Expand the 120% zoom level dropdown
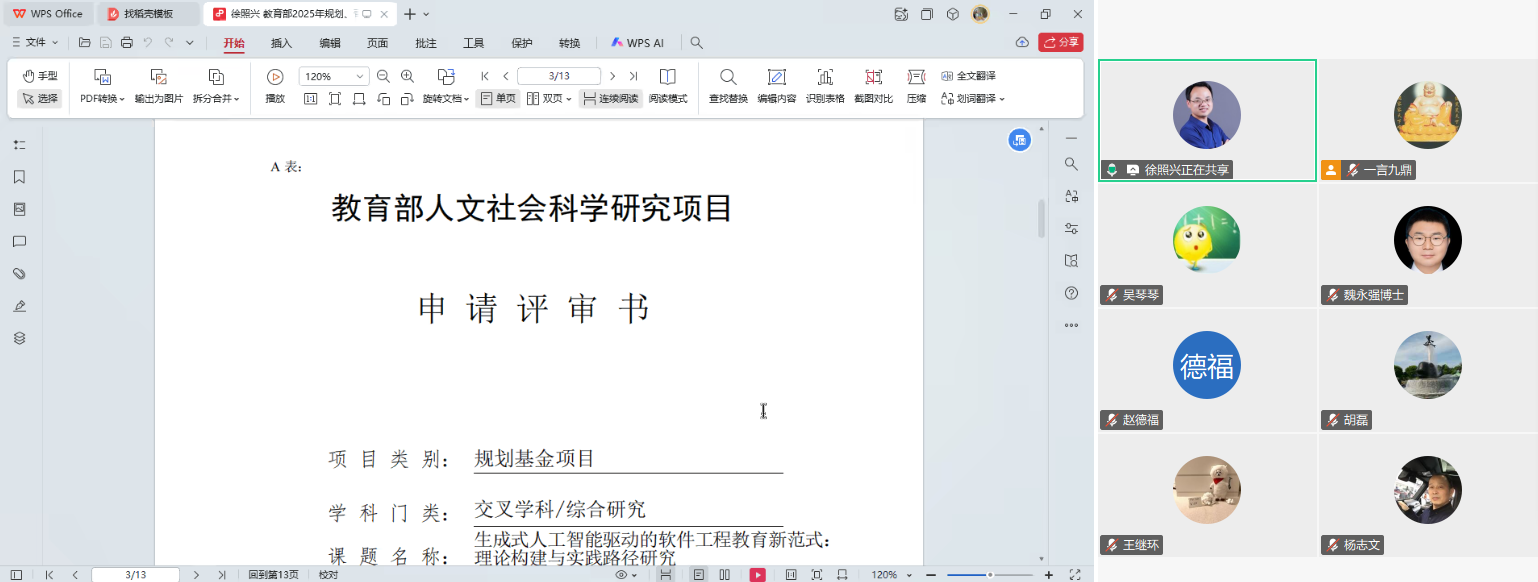1538x582 pixels. coord(360,77)
